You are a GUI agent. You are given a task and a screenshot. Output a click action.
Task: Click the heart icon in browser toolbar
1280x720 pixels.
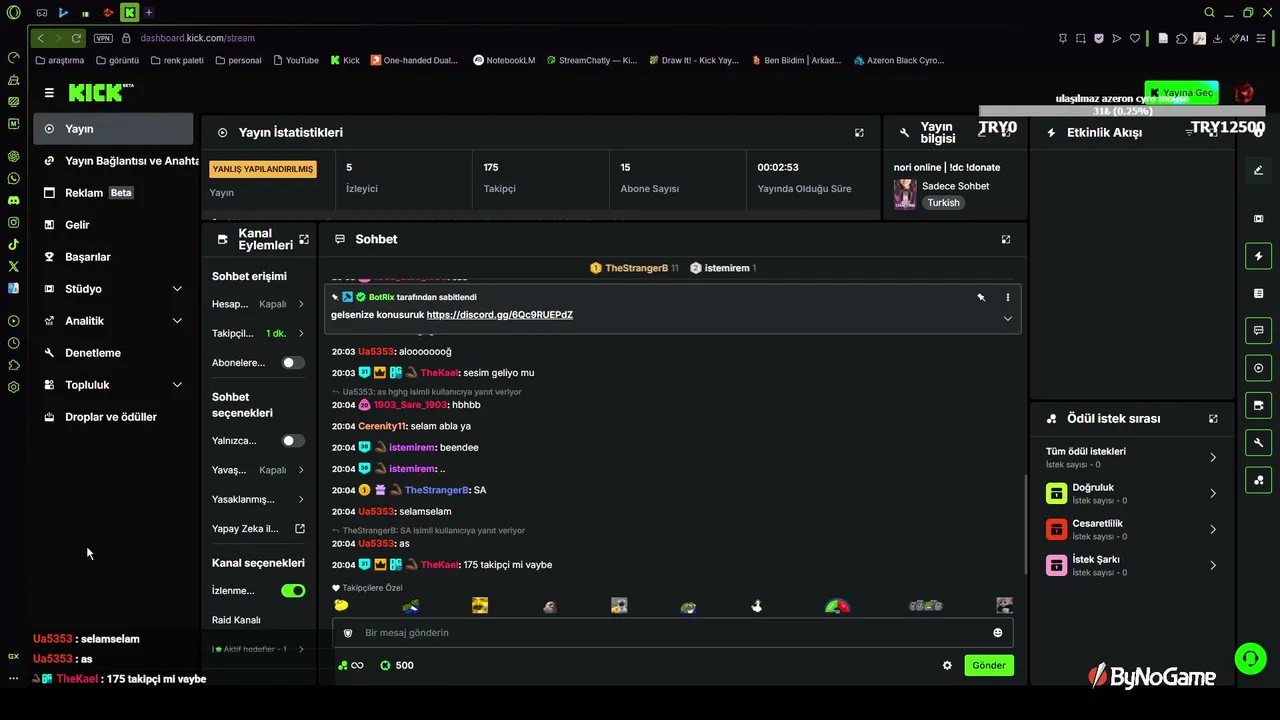click(1135, 38)
